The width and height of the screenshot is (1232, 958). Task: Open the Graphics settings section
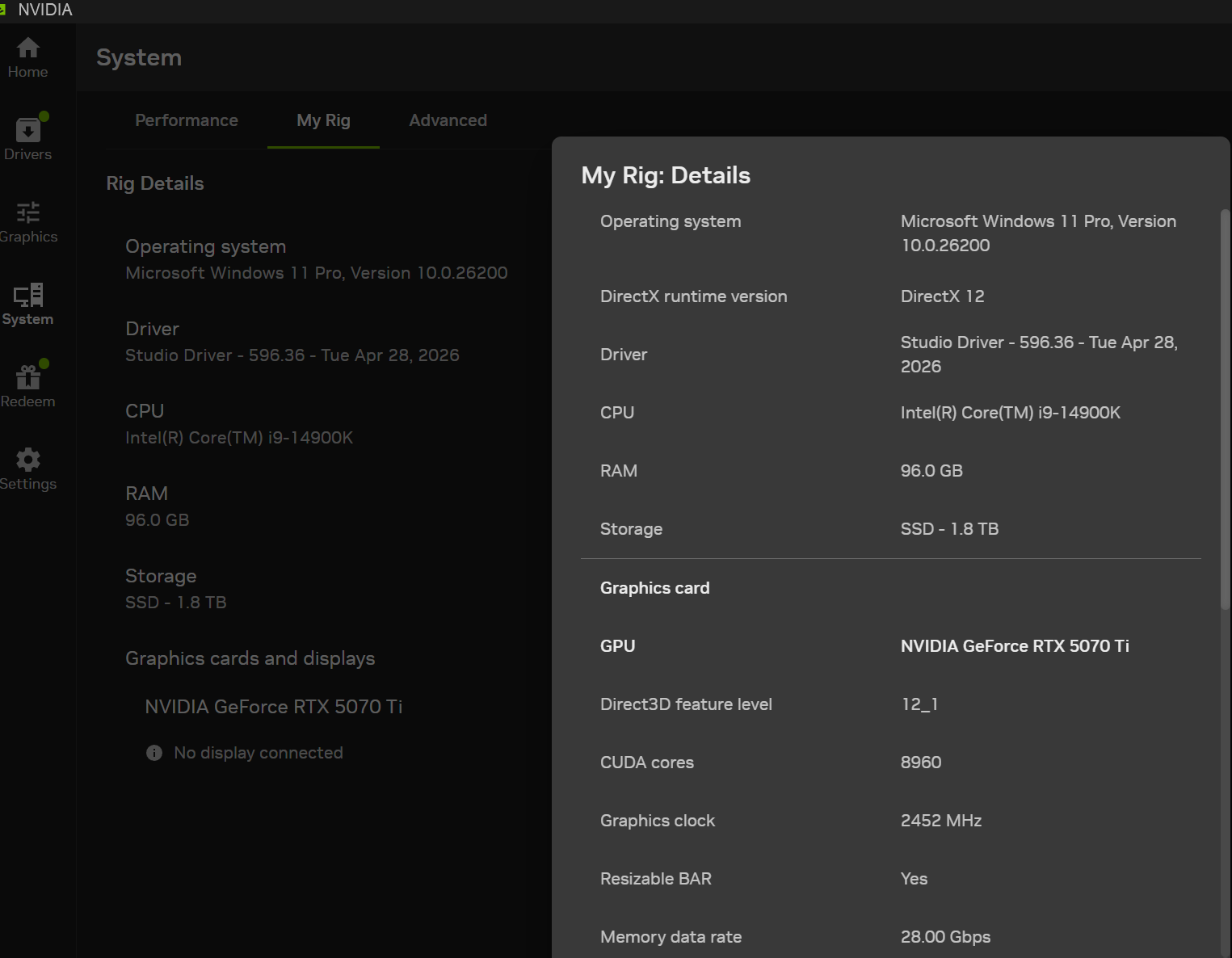(27, 222)
